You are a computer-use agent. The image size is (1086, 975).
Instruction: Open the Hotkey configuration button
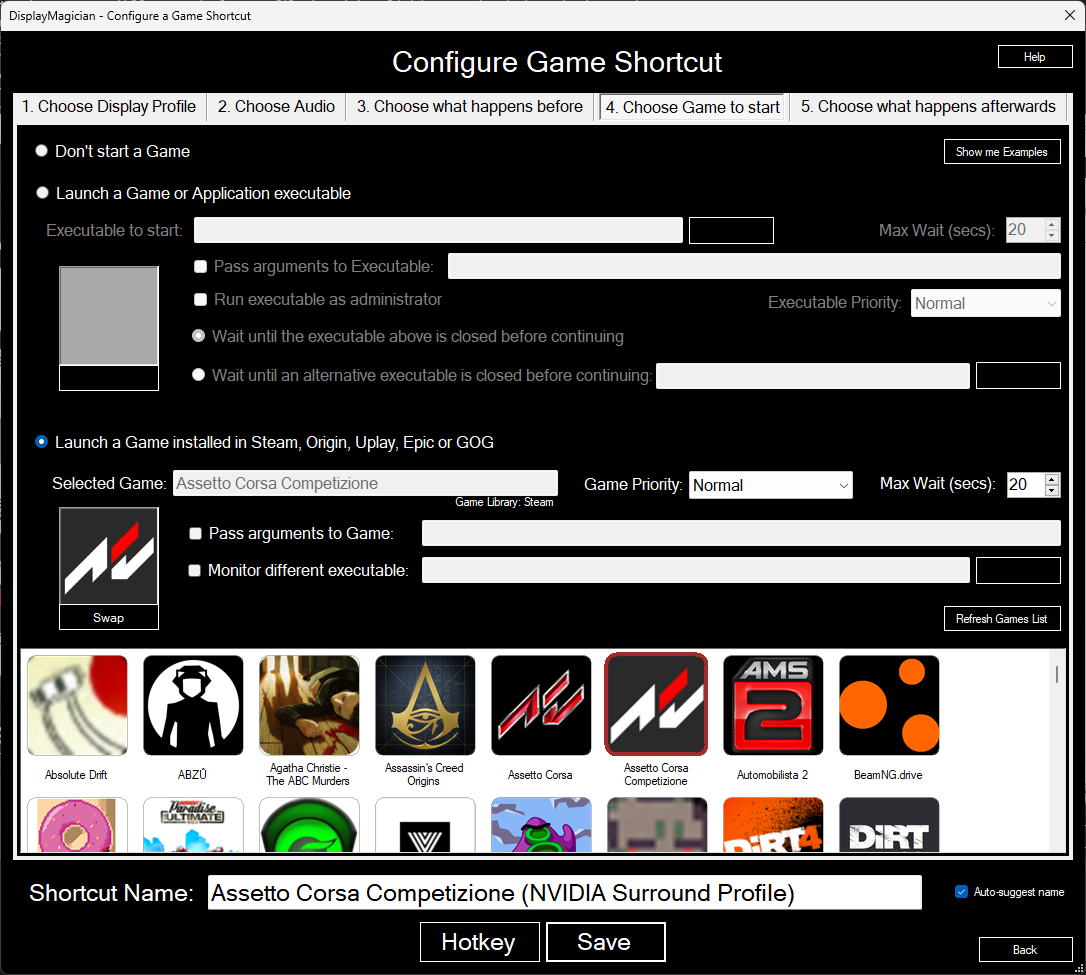(479, 942)
